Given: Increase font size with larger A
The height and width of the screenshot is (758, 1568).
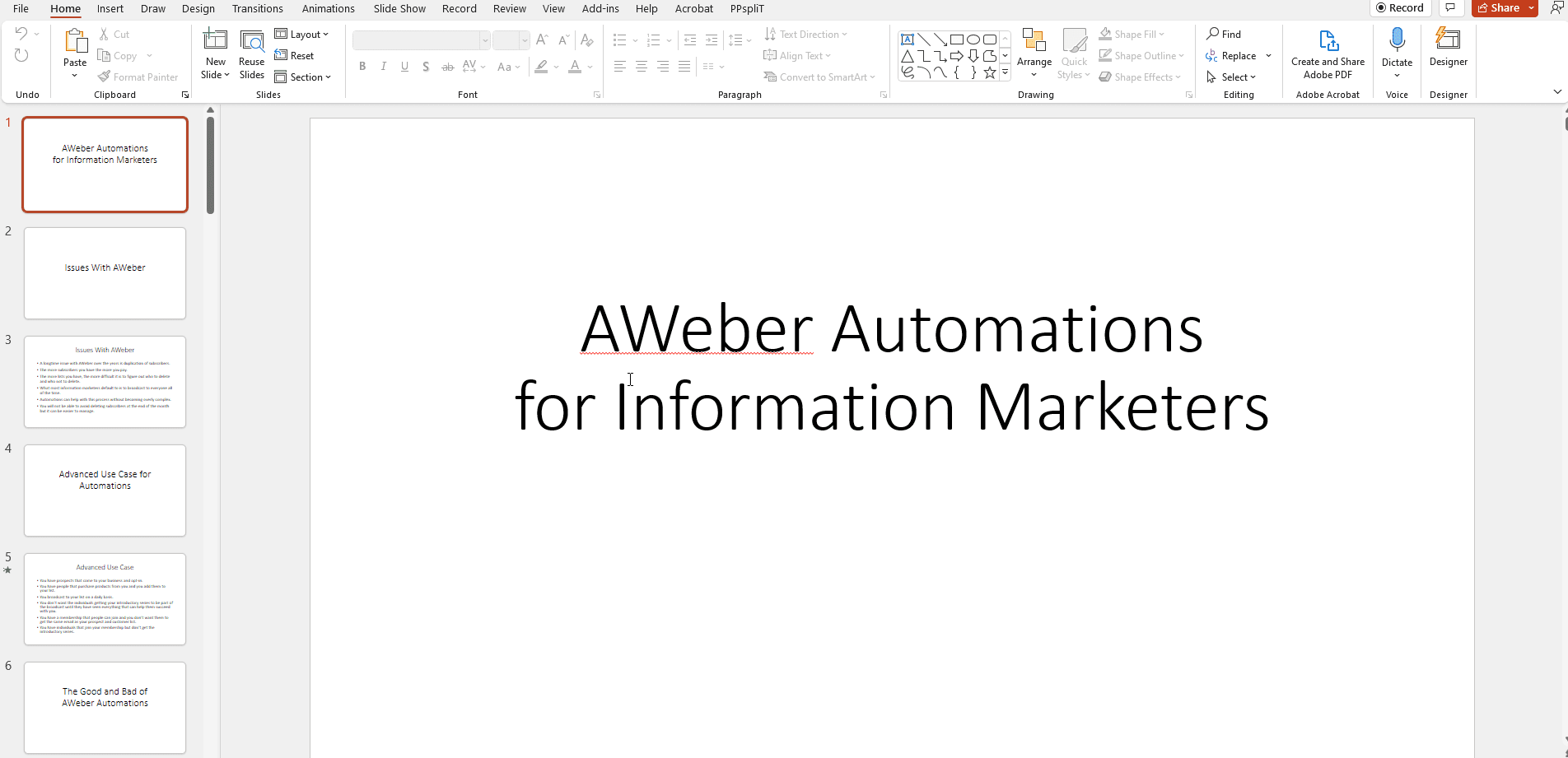Looking at the screenshot, I should pyautogui.click(x=541, y=40).
